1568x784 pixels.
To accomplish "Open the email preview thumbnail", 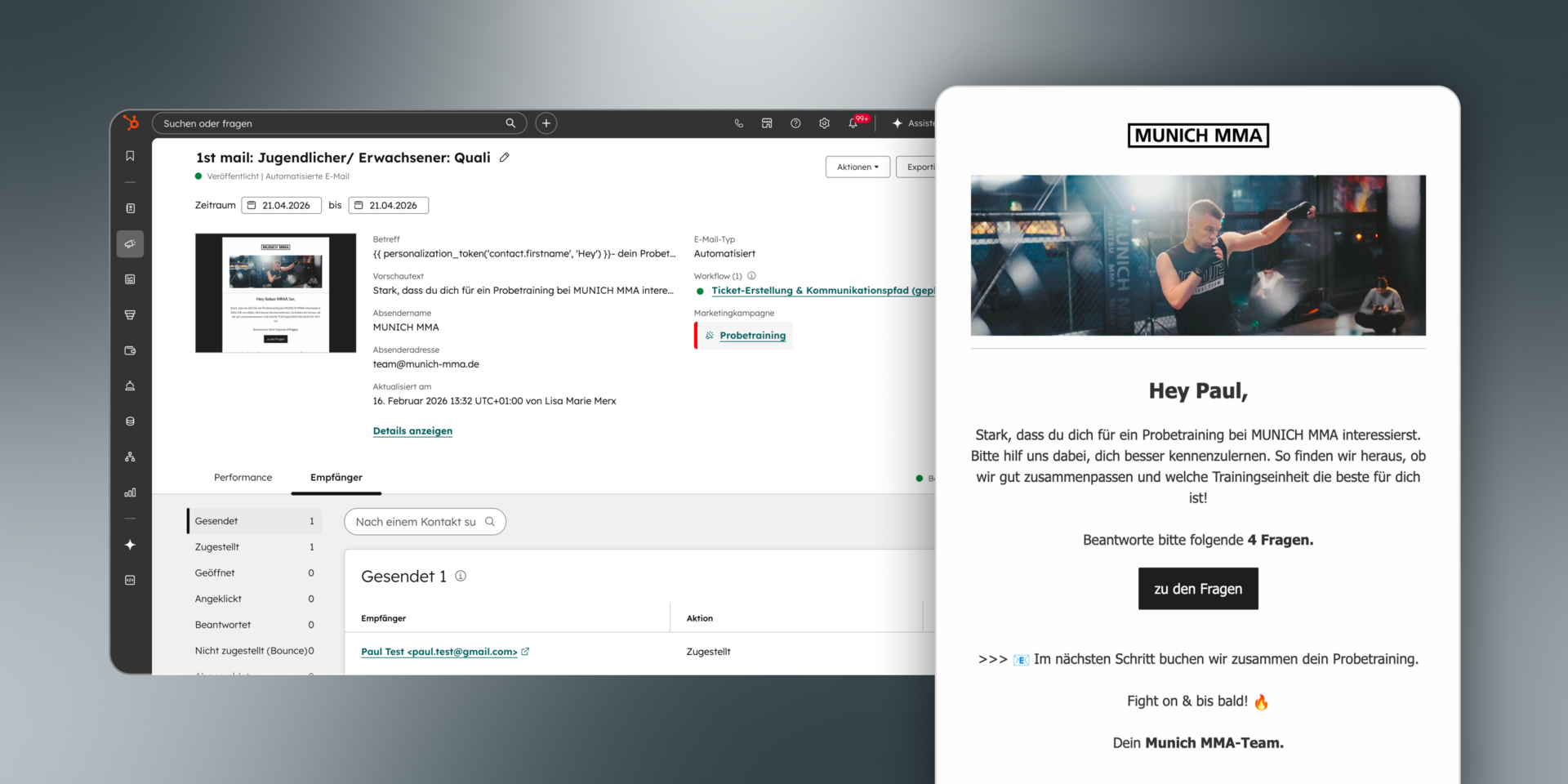I will 275,293.
